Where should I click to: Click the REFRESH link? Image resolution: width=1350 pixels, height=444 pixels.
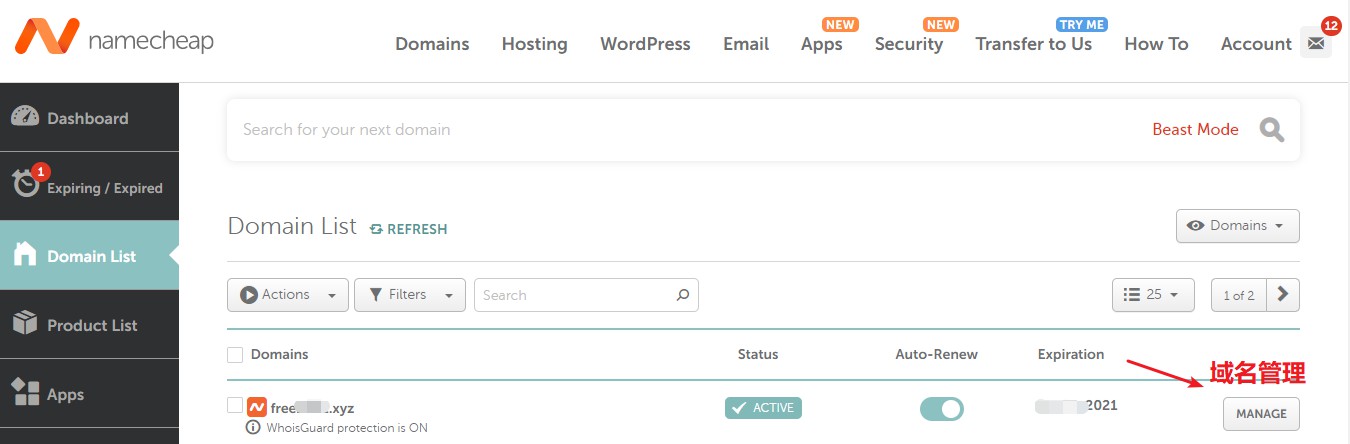[x=417, y=229]
